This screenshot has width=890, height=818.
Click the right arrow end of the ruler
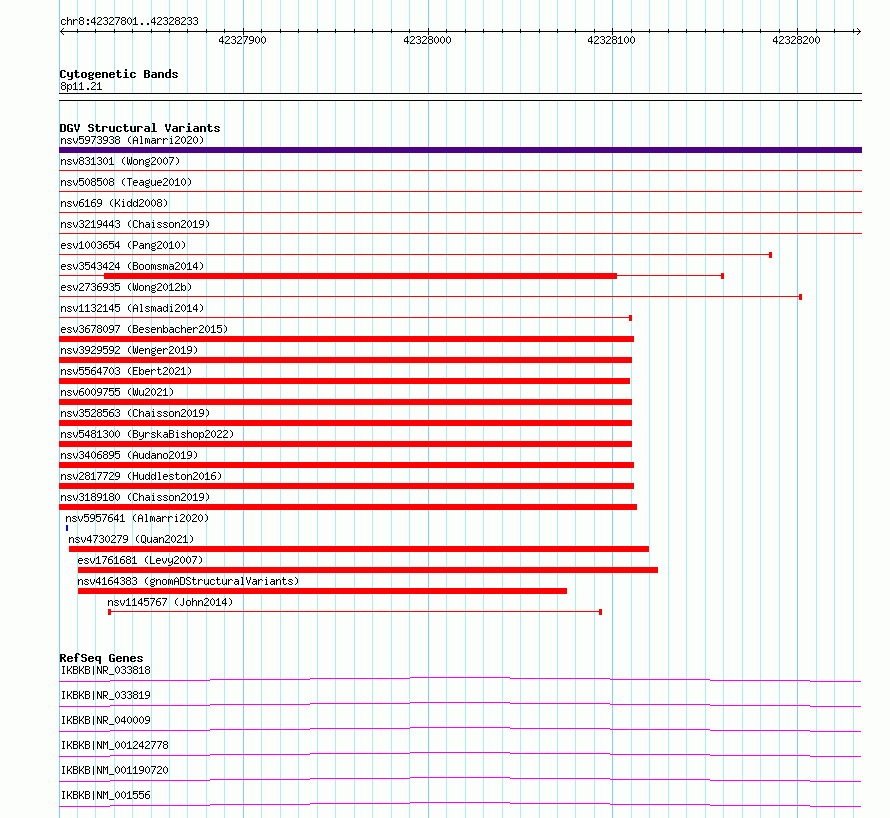click(858, 32)
